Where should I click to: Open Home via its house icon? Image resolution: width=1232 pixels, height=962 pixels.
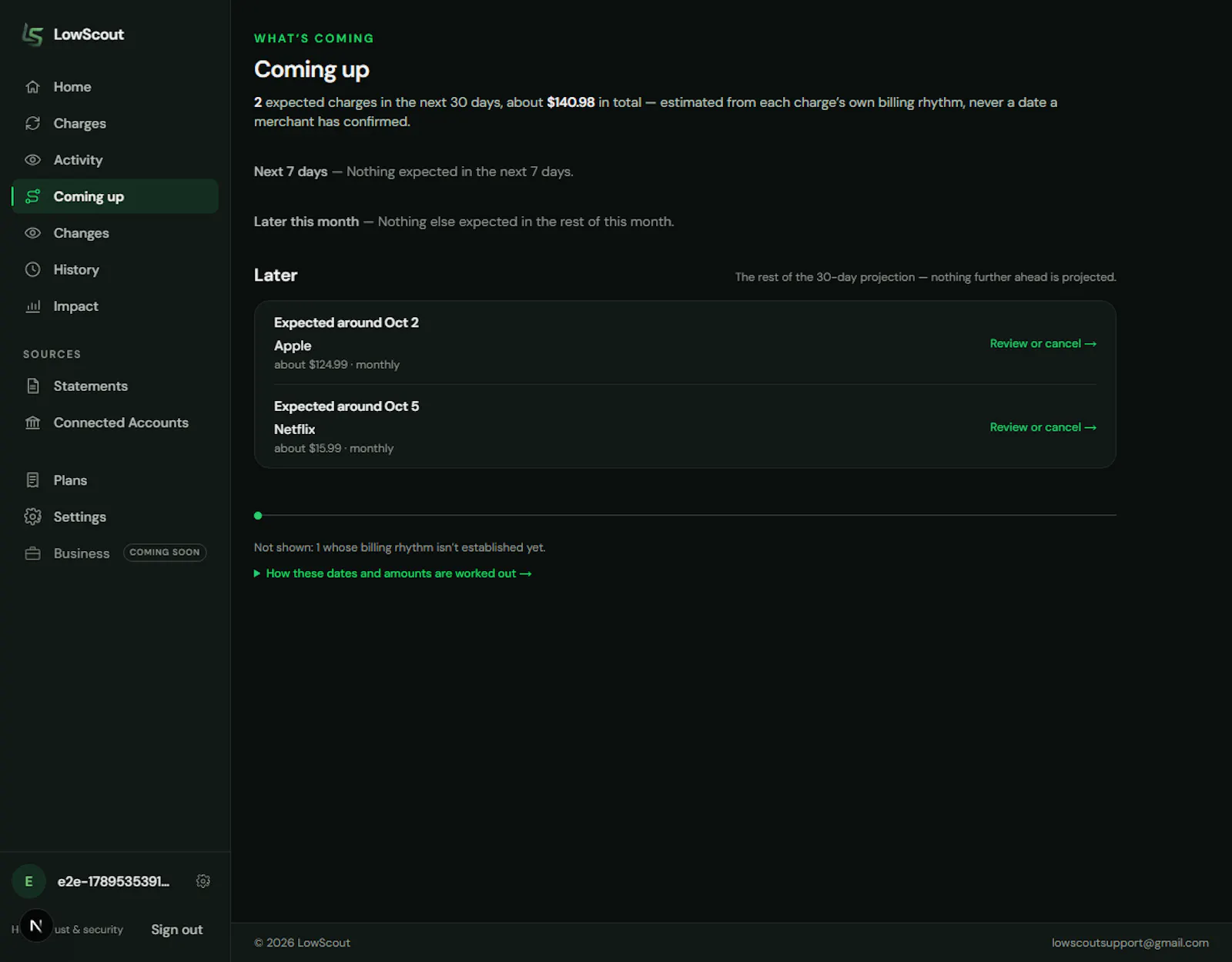tap(32, 87)
